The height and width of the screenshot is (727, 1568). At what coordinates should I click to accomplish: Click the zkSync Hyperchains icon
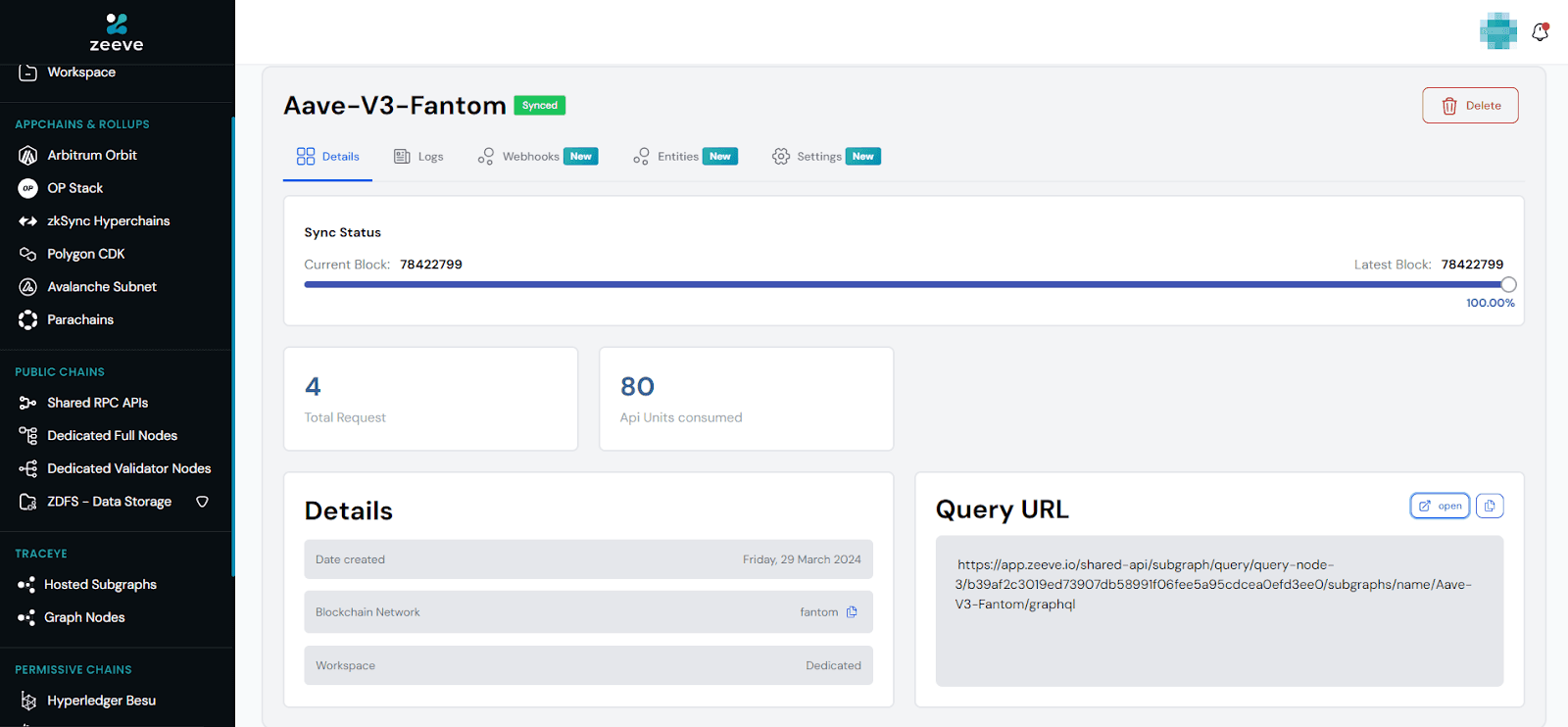pos(28,221)
